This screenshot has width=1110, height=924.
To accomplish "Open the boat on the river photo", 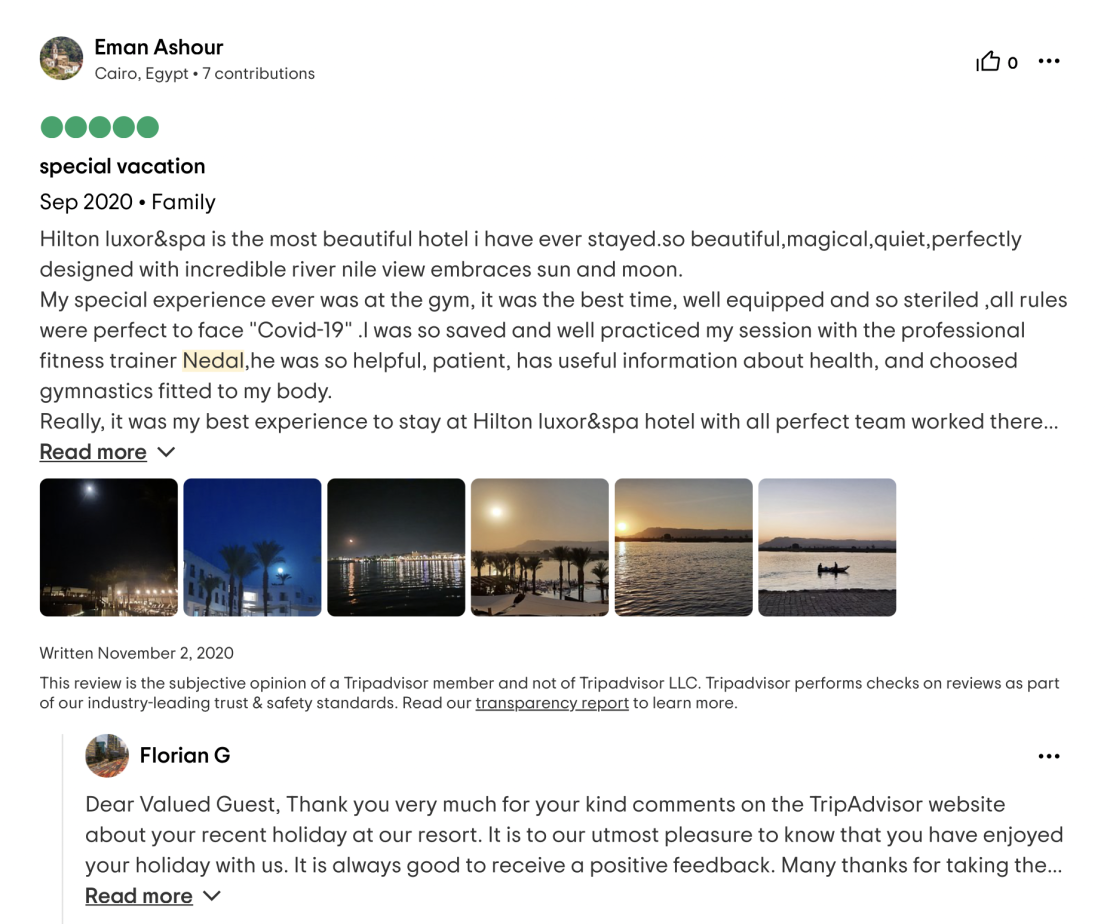I will (x=827, y=547).
